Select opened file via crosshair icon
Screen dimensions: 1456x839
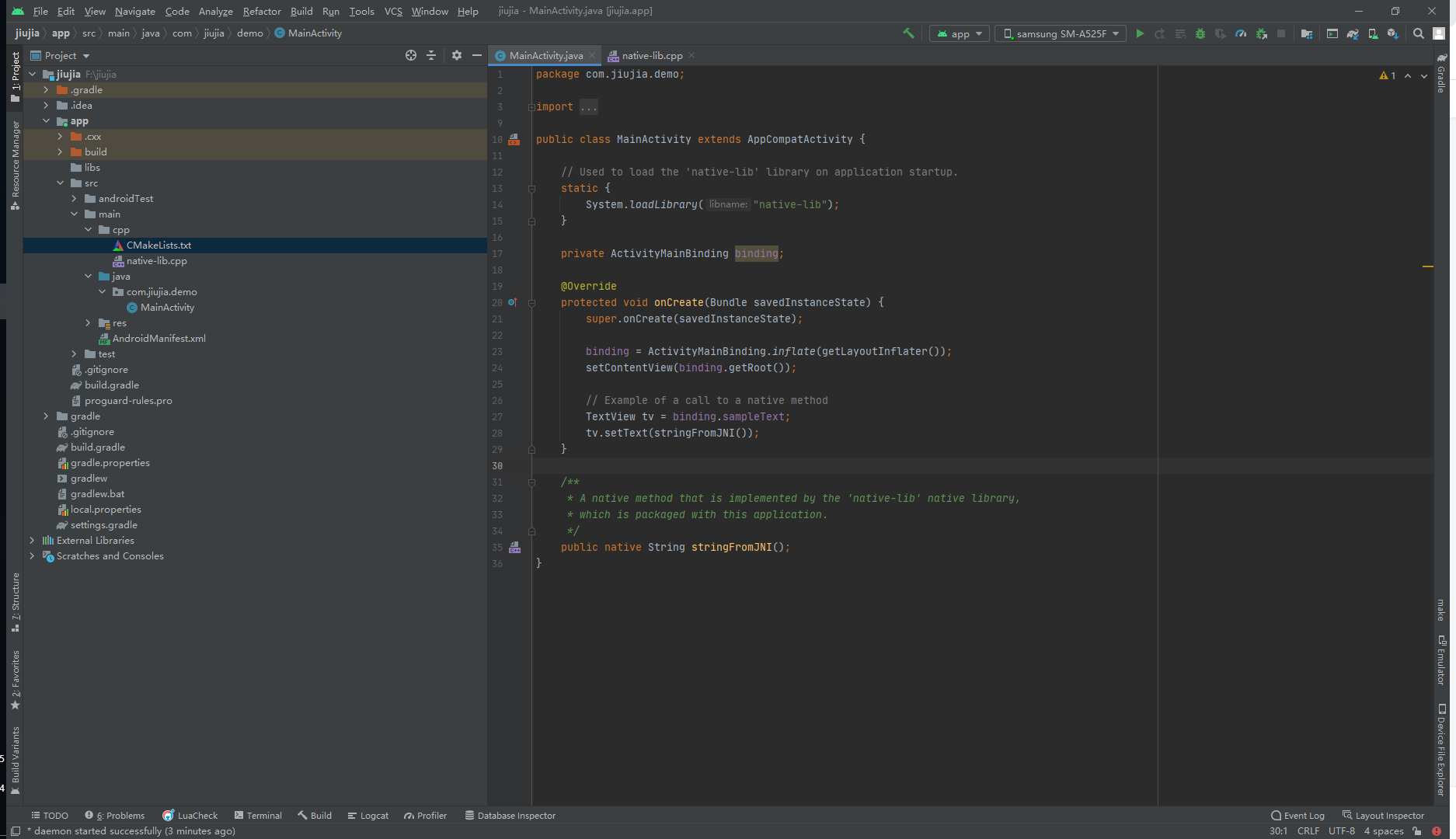(x=411, y=55)
